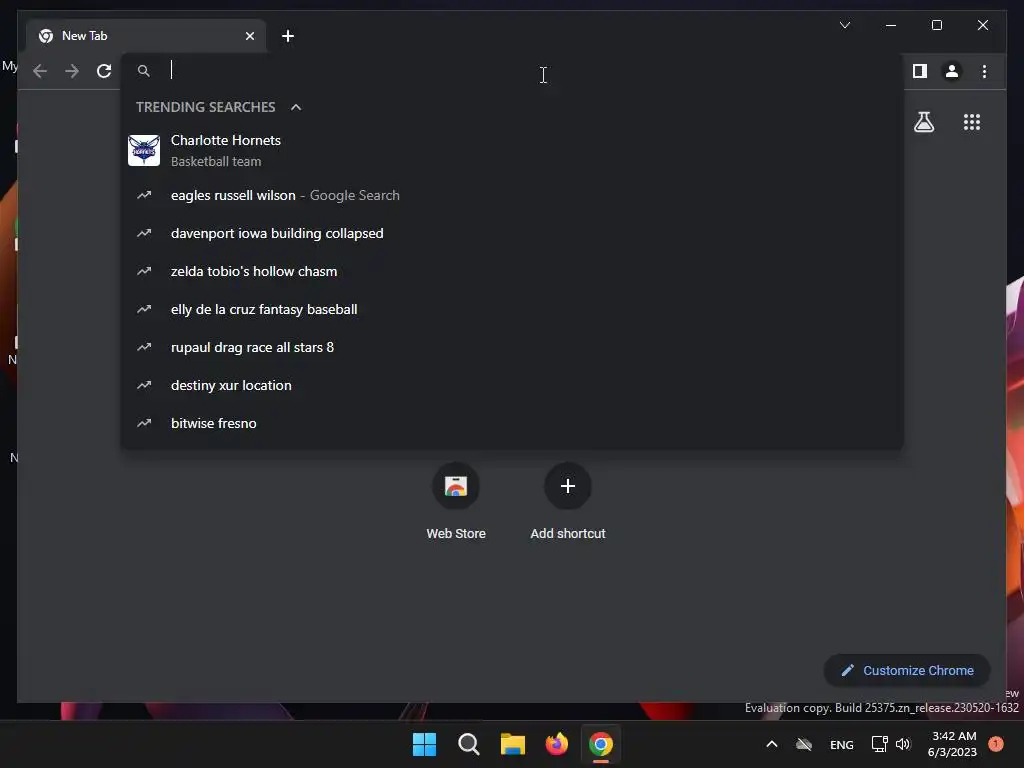The image size is (1024, 768).
Task: Open the notification bell badge
Action: 996,744
